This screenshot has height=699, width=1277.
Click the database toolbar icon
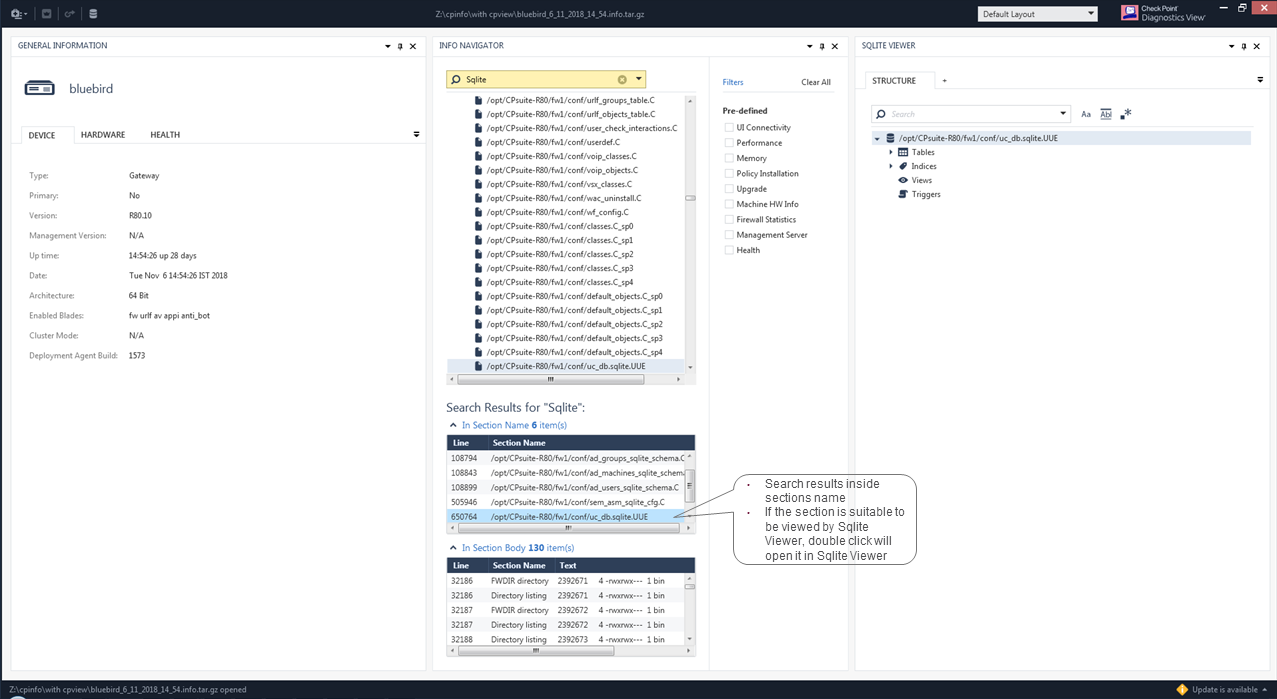click(93, 14)
